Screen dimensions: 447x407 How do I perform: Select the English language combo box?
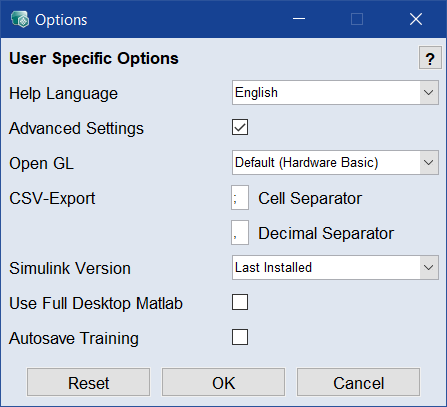coord(335,92)
